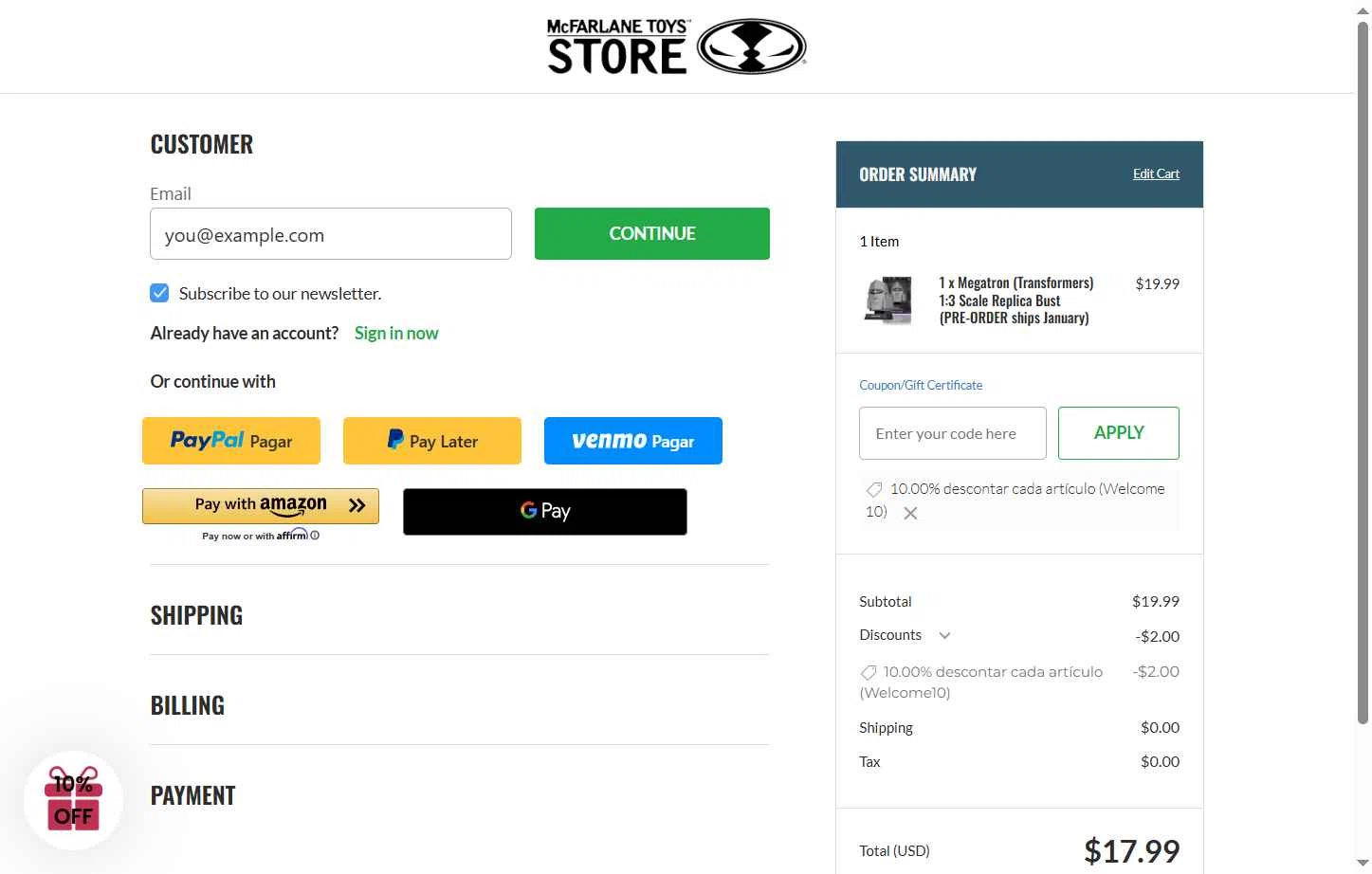Image resolution: width=1372 pixels, height=874 pixels.
Task: Choose the PayPal Pay Later button
Action: click(x=432, y=441)
